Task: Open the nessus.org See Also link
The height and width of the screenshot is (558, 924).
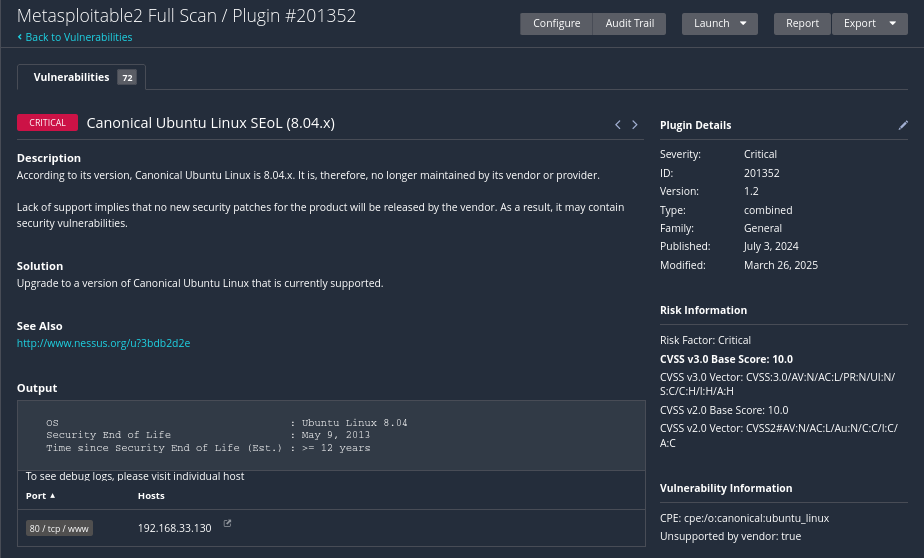Action: click(103, 343)
